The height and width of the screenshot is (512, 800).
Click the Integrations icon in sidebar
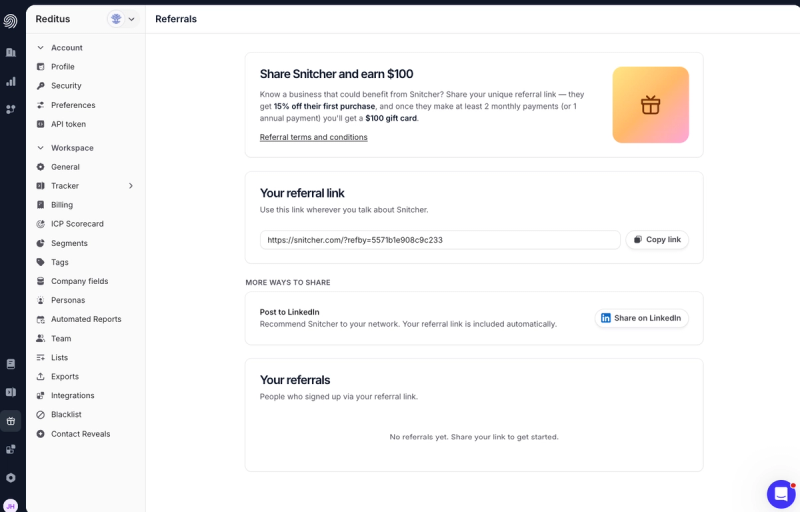41,395
